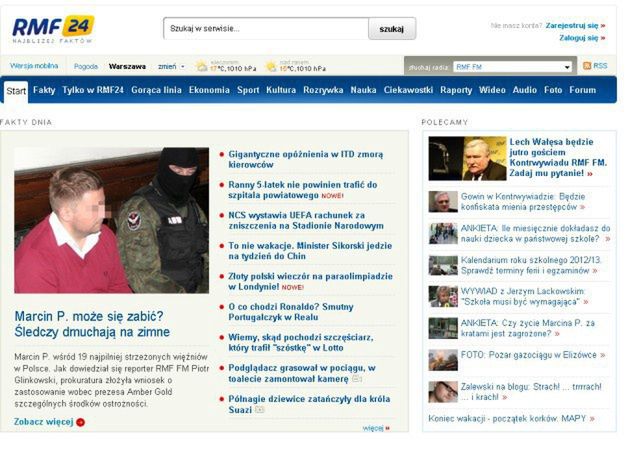Open ANKIETA about państwowej szkole costs
Image resolution: width=630 pixels, height=450 pixels.
pos(536,233)
